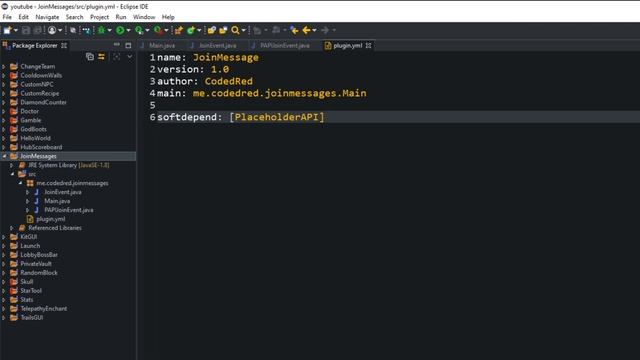The width and height of the screenshot is (640, 360).
Task: Select PAPIJoinEvent.java in Package Explorer
Action: tap(69, 210)
